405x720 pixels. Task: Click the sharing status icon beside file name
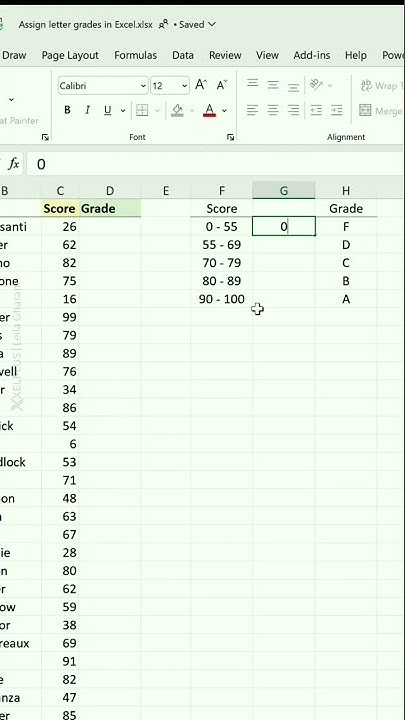(x=163, y=25)
